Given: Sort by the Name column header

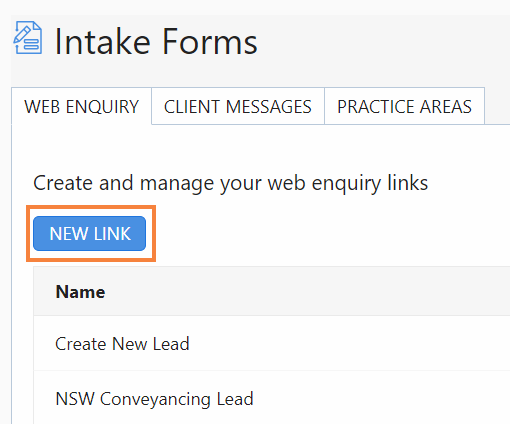Looking at the screenshot, I should 80,292.
